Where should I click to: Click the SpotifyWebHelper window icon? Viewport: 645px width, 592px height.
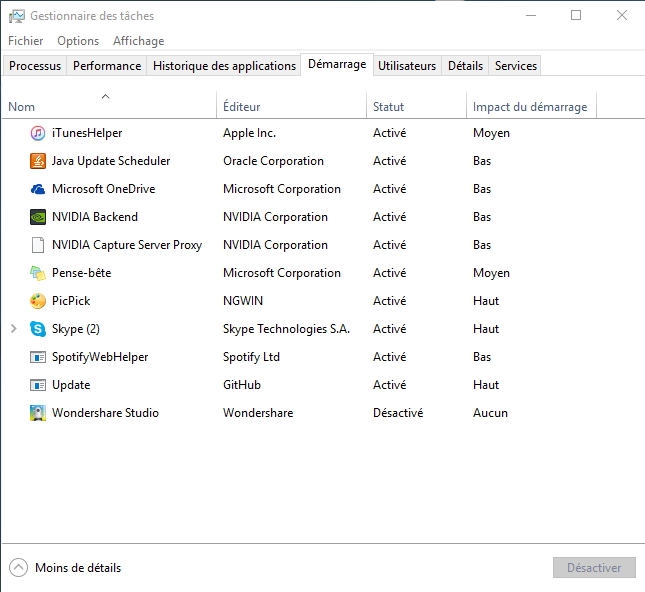point(38,357)
